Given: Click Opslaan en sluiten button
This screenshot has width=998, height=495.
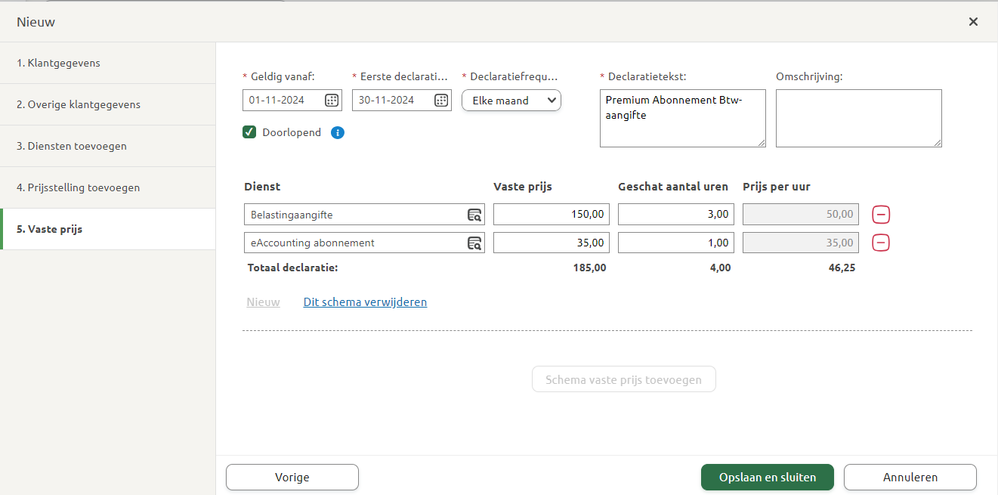Looking at the screenshot, I should [x=767, y=477].
